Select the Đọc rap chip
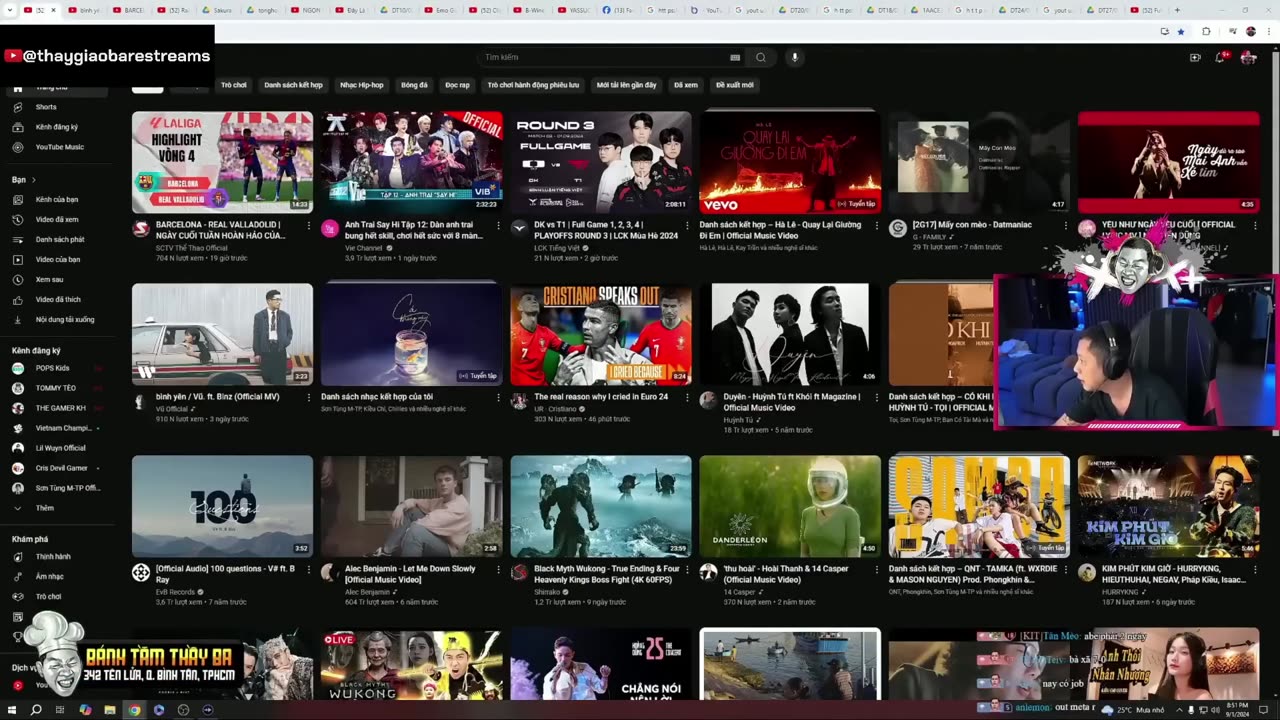The width and height of the screenshot is (1280, 720). 457,85
